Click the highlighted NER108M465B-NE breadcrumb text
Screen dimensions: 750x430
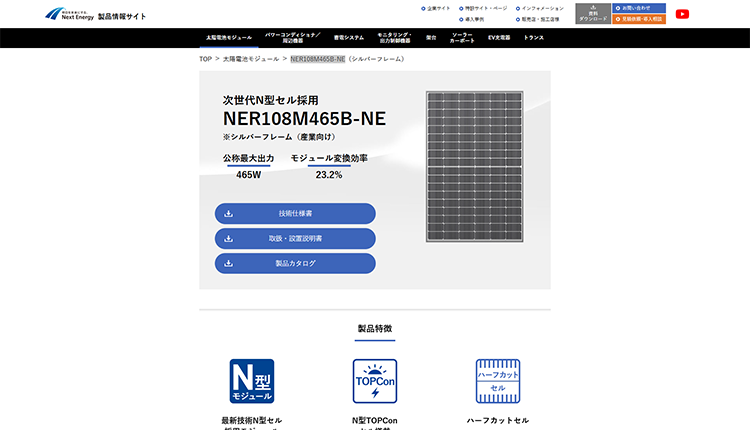pyautogui.click(x=318, y=59)
